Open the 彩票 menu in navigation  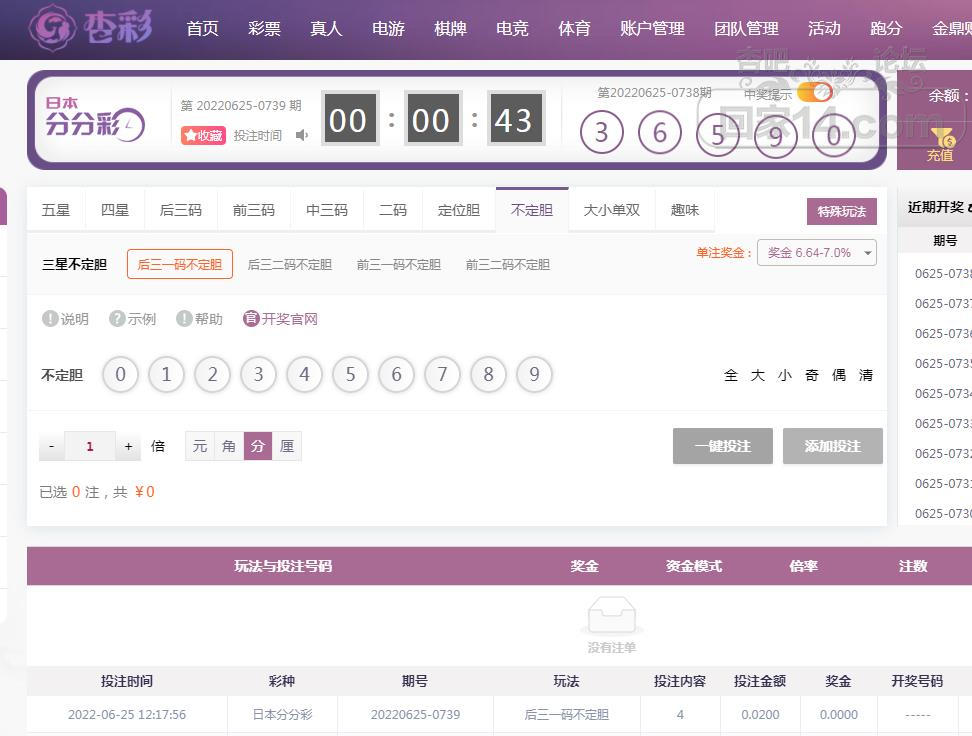click(x=264, y=29)
